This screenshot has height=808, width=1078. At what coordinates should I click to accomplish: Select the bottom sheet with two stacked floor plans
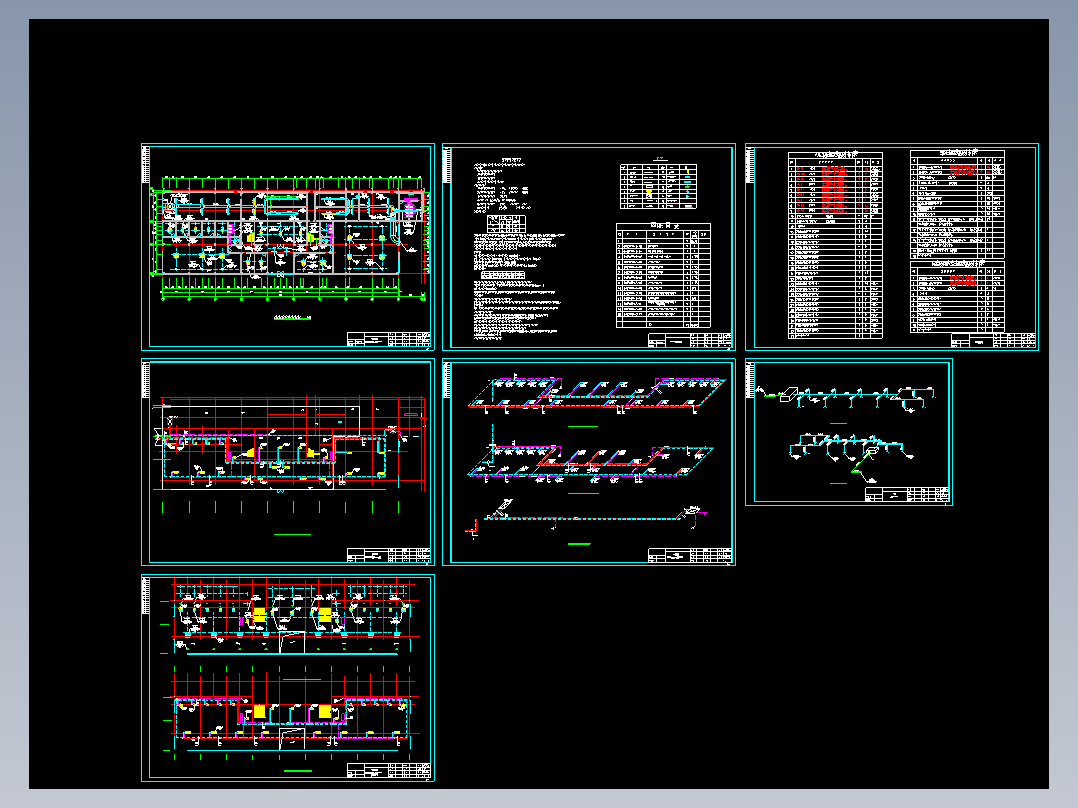pos(288,678)
